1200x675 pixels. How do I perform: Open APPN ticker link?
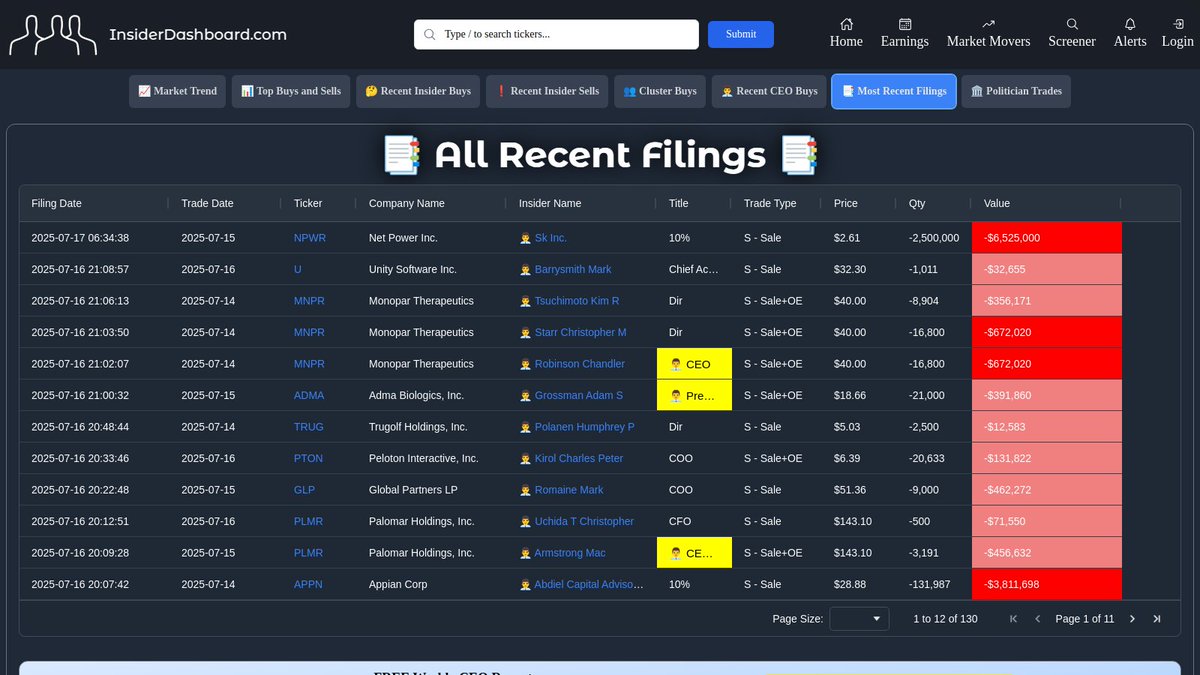pyautogui.click(x=309, y=584)
